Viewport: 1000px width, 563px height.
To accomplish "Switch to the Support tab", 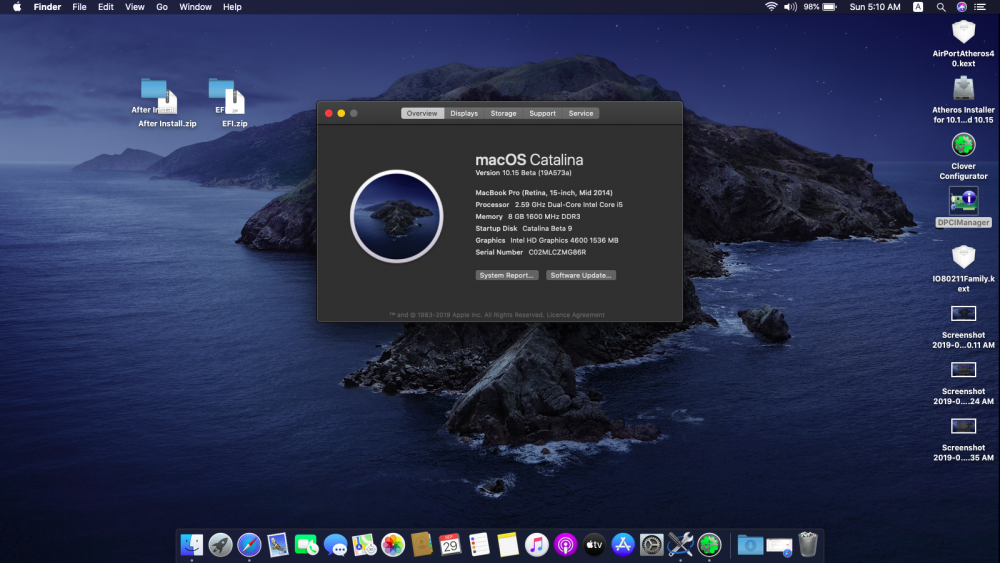I will [x=542, y=113].
